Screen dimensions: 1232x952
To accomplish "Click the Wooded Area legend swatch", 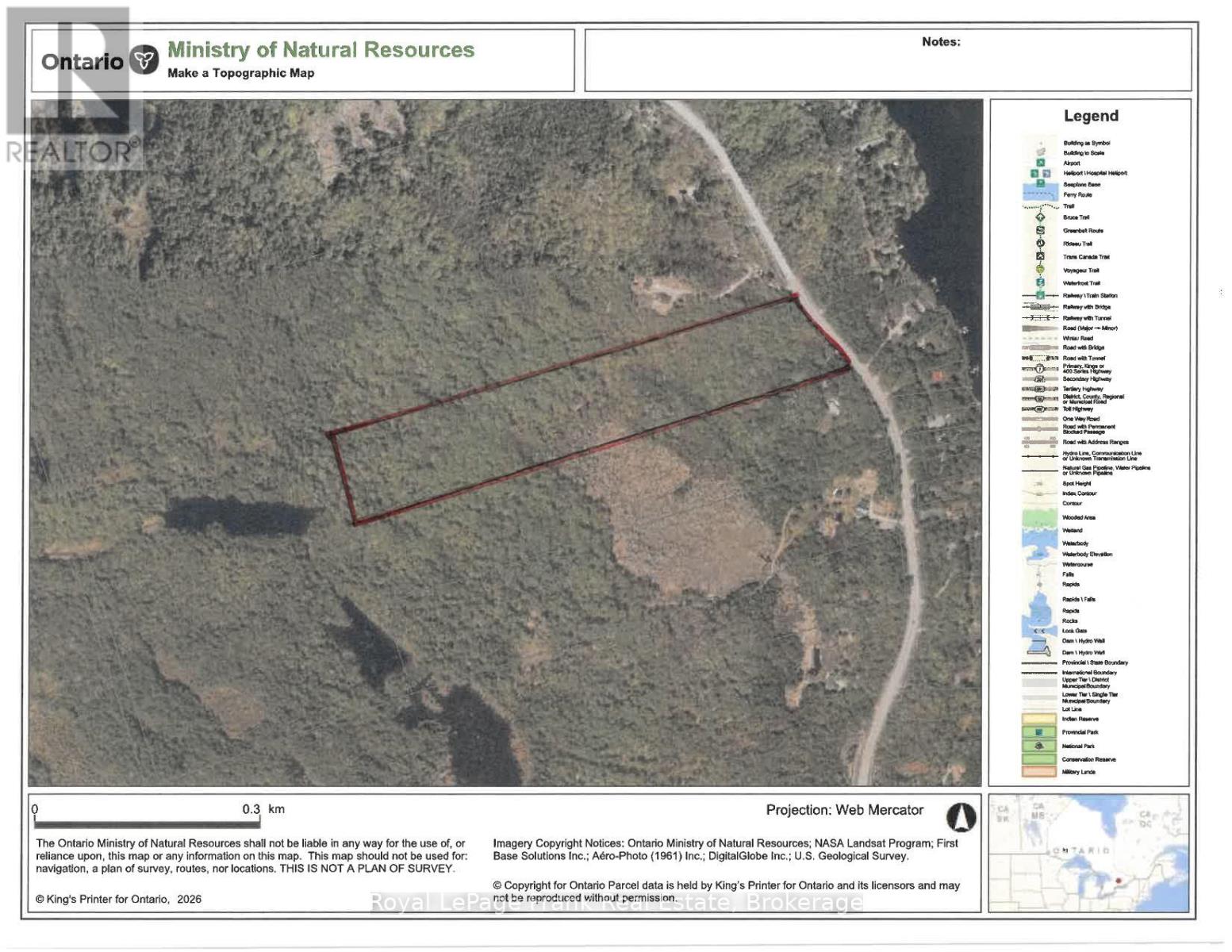I will 1039,517.
